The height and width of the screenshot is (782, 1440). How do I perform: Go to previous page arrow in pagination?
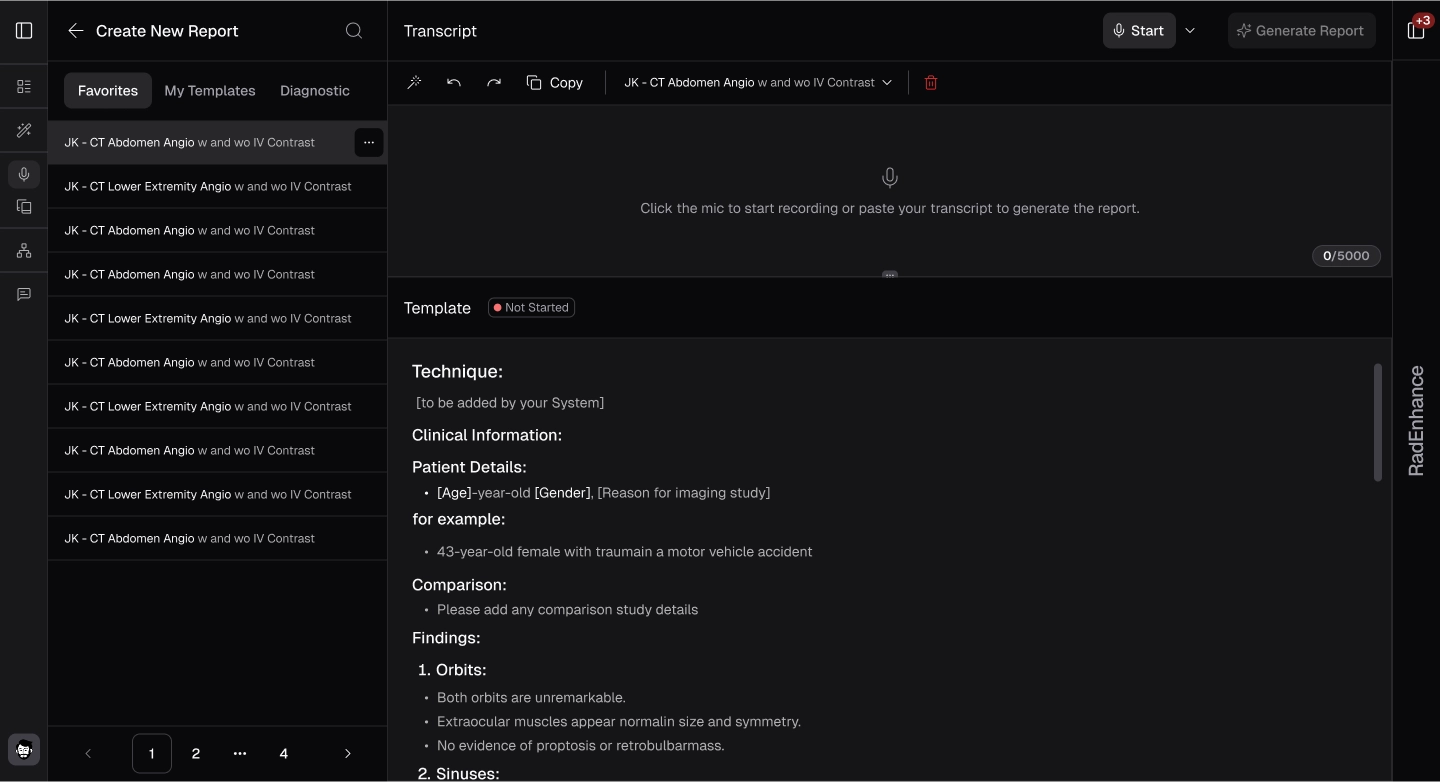pyautogui.click(x=88, y=754)
